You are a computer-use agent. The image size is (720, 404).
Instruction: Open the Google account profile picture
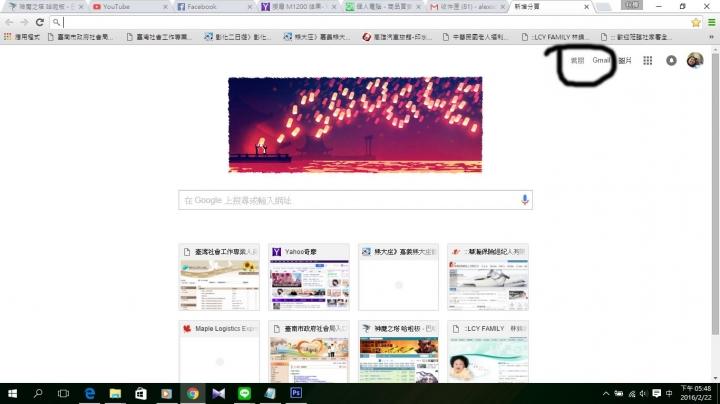(x=695, y=60)
